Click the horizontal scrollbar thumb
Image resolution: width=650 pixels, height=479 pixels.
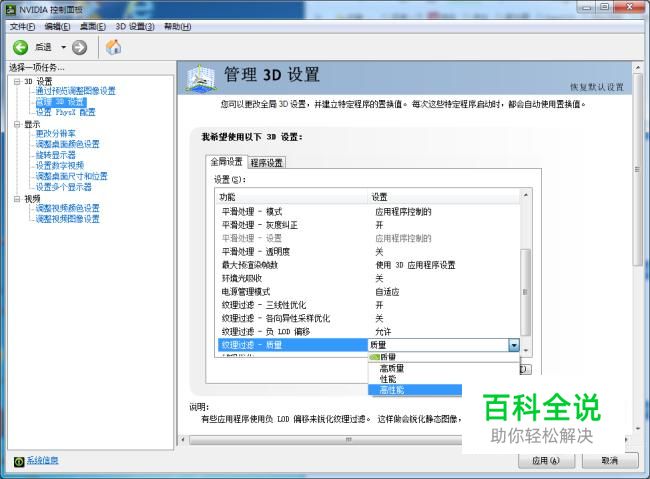[349, 440]
